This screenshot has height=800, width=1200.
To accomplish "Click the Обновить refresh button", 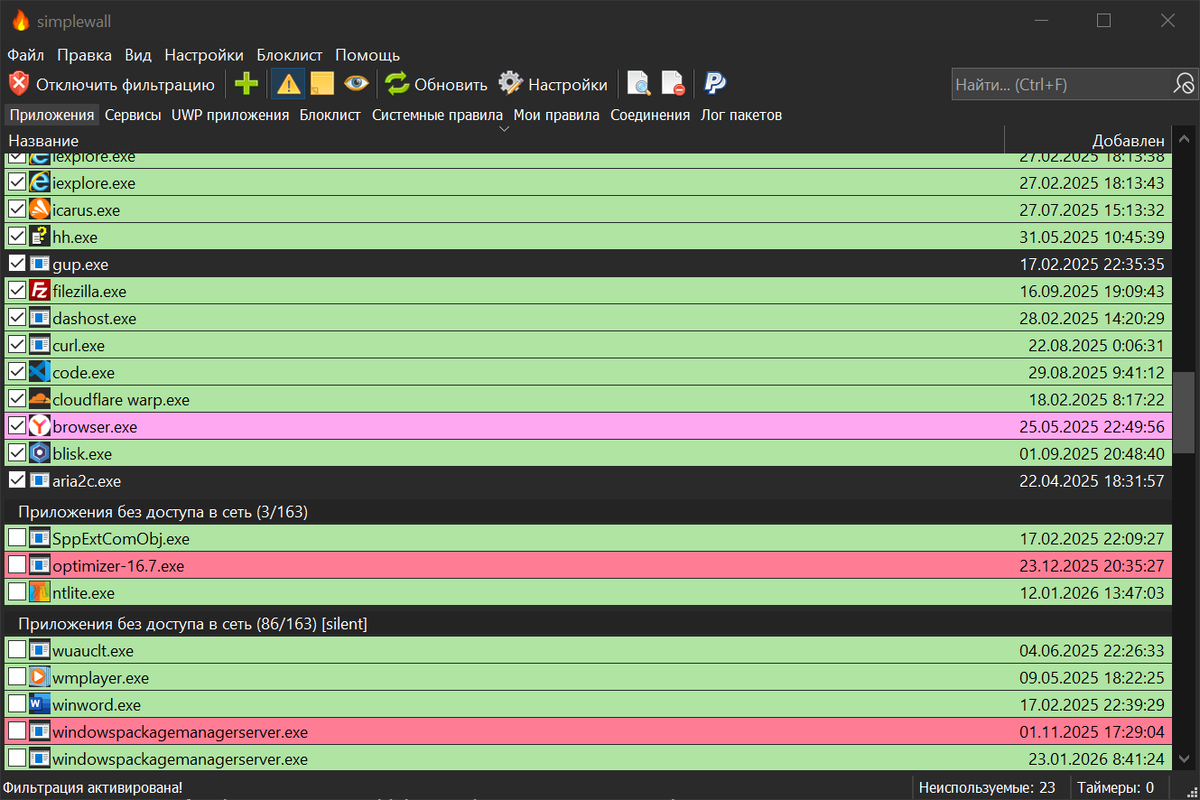I will point(437,84).
